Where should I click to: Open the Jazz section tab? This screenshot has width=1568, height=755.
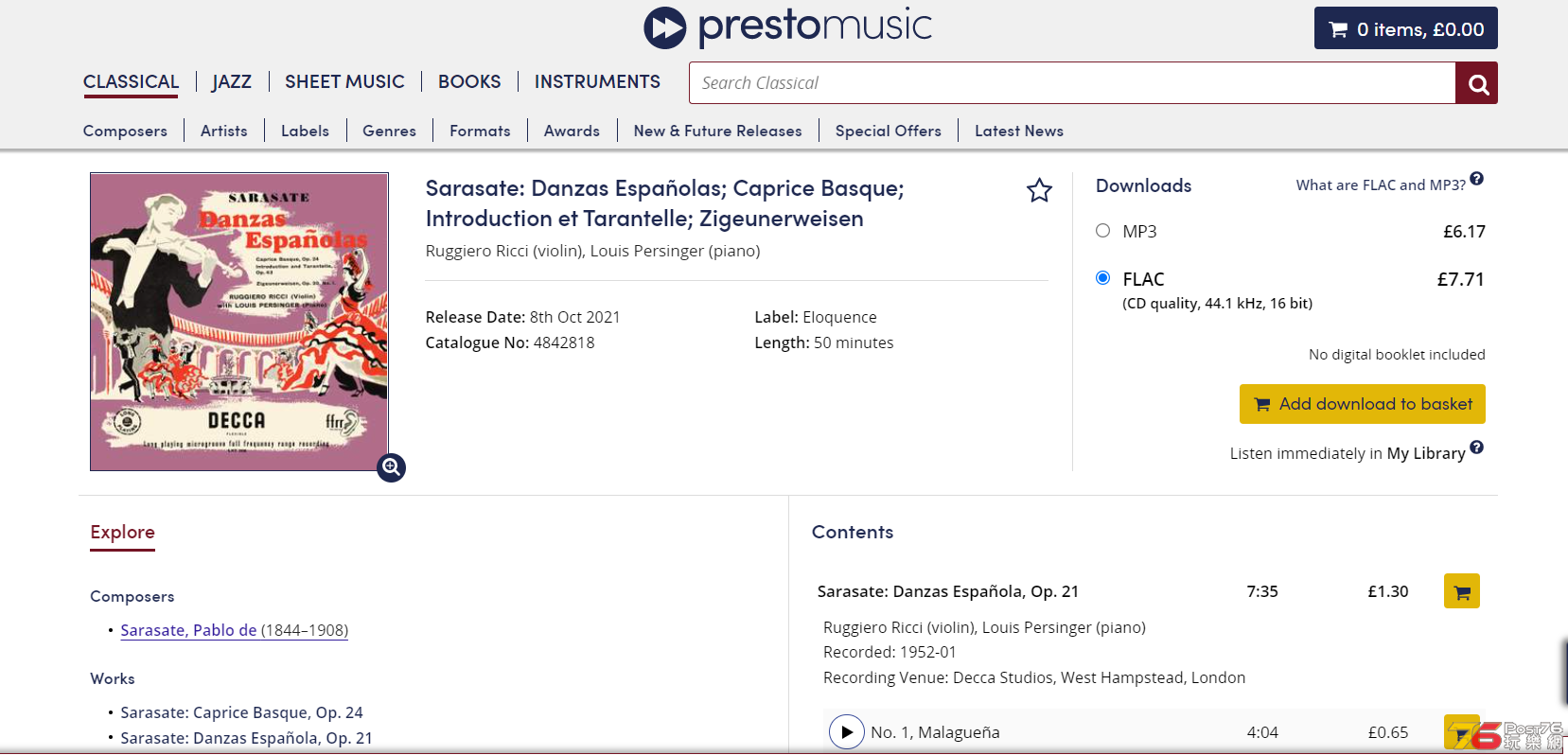click(x=232, y=82)
